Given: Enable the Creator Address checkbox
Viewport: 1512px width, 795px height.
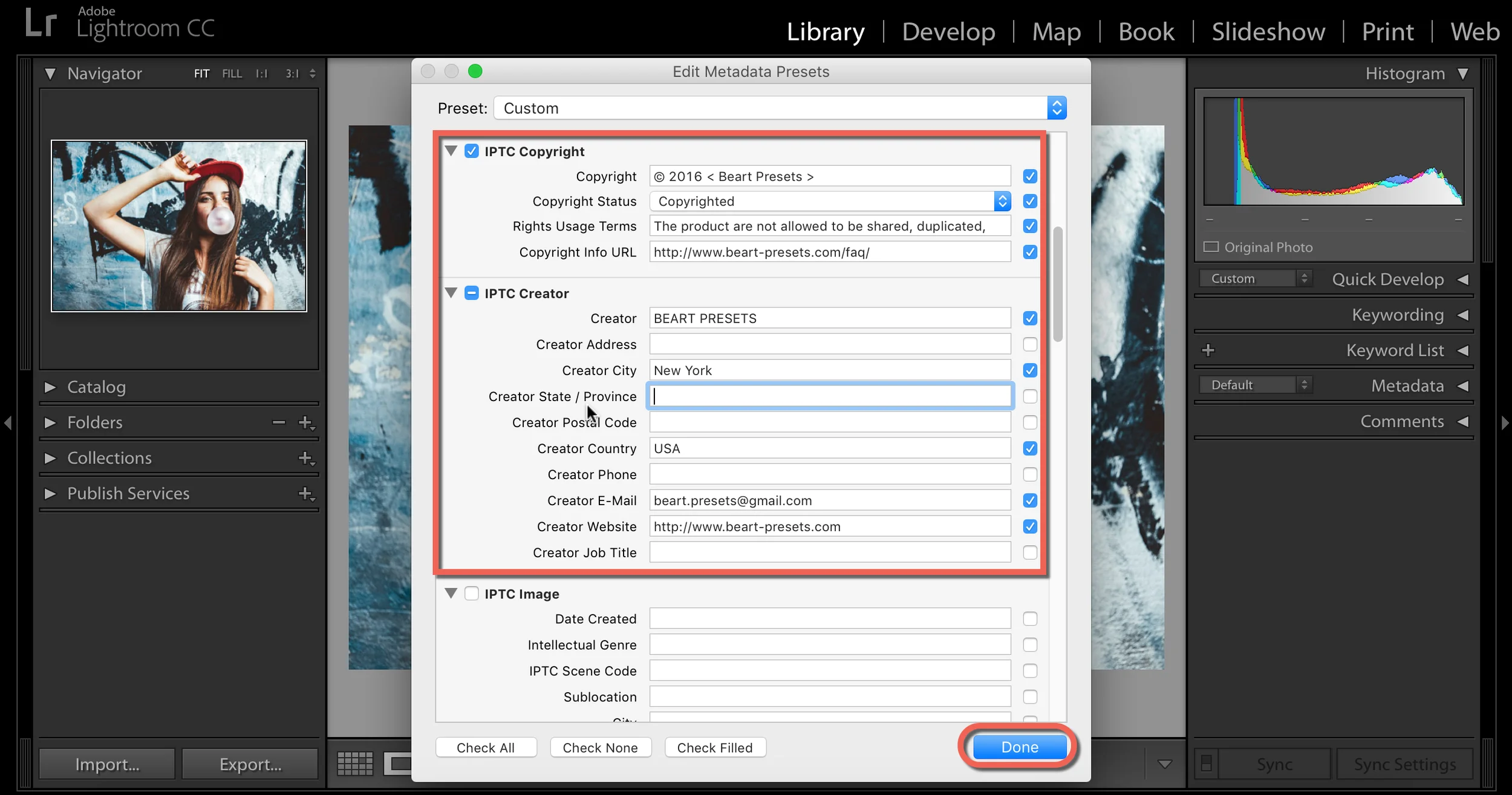Looking at the screenshot, I should tap(1030, 344).
